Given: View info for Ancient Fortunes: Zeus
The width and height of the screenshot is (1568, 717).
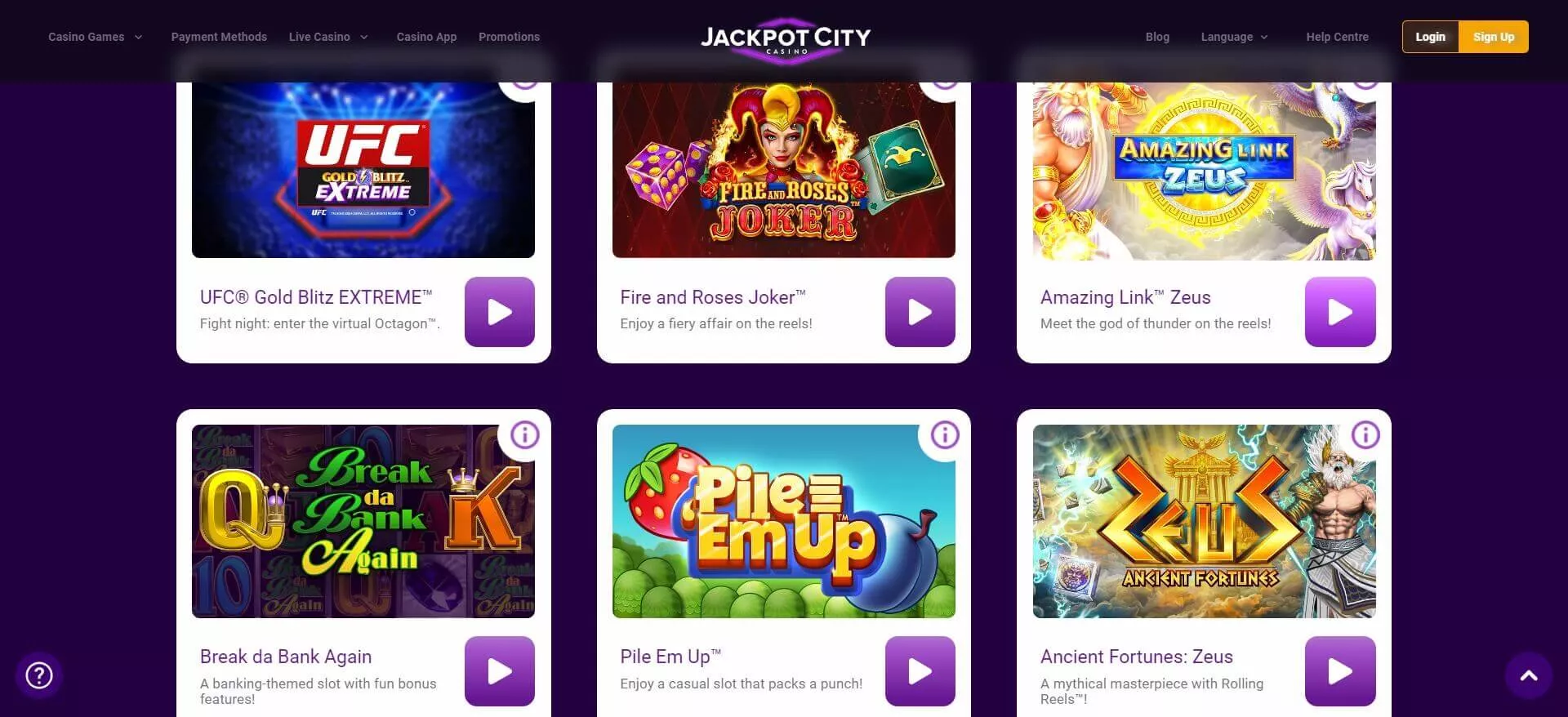Looking at the screenshot, I should point(1365,434).
